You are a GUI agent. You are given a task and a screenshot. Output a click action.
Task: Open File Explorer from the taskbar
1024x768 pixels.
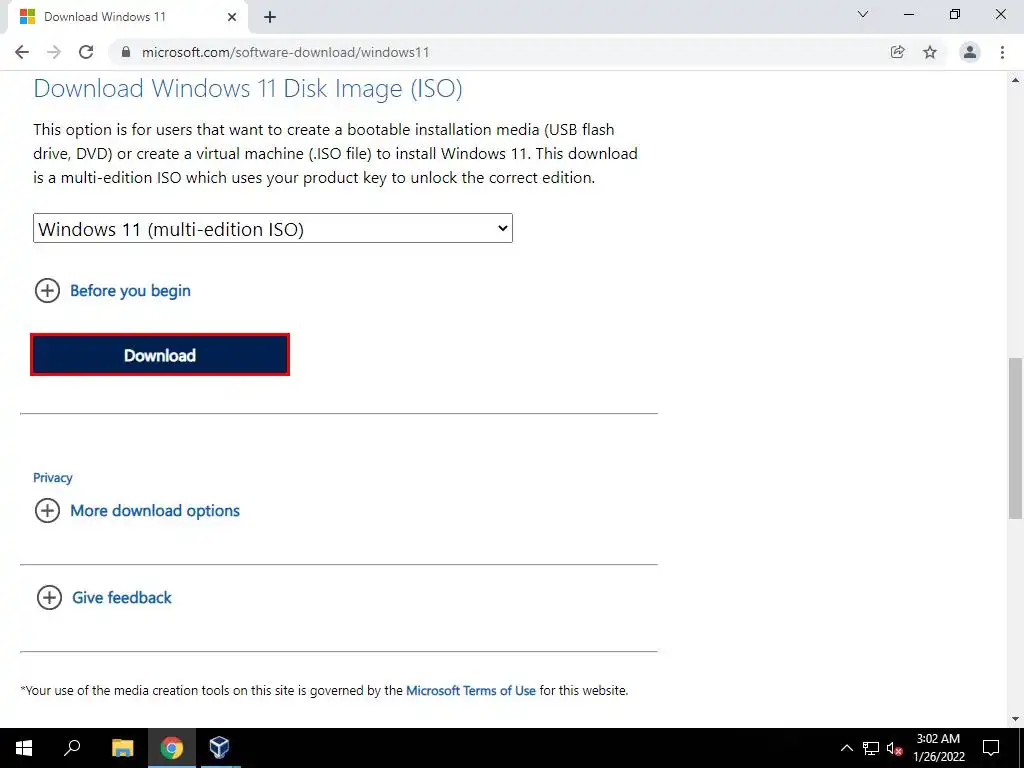pos(122,748)
